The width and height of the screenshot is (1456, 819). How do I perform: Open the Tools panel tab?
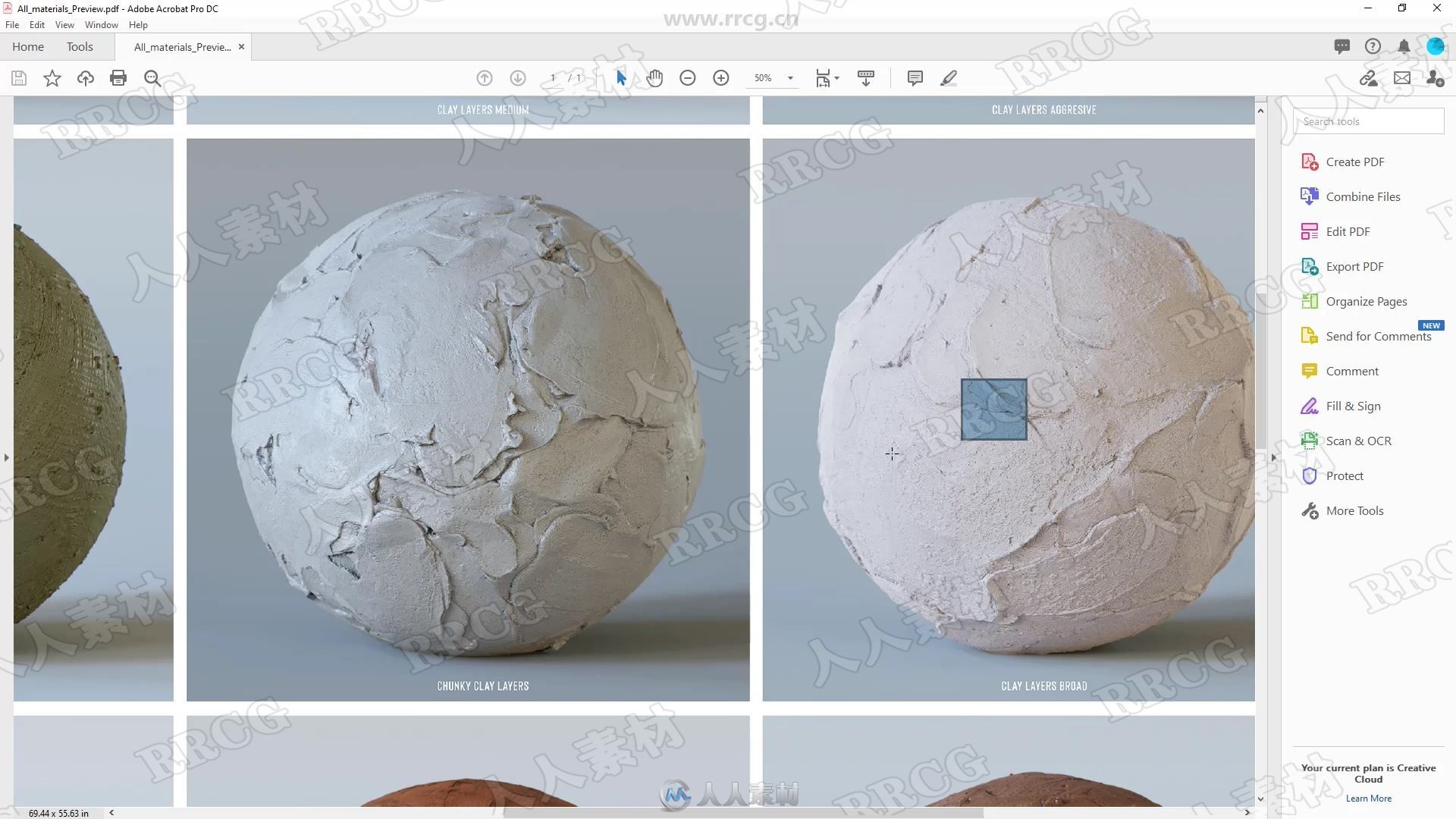[x=79, y=46]
